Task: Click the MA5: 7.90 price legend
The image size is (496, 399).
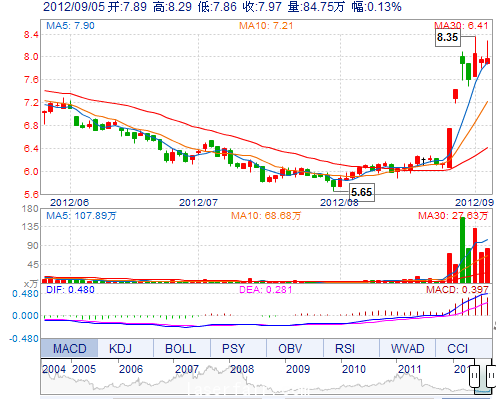Action: 70,26
